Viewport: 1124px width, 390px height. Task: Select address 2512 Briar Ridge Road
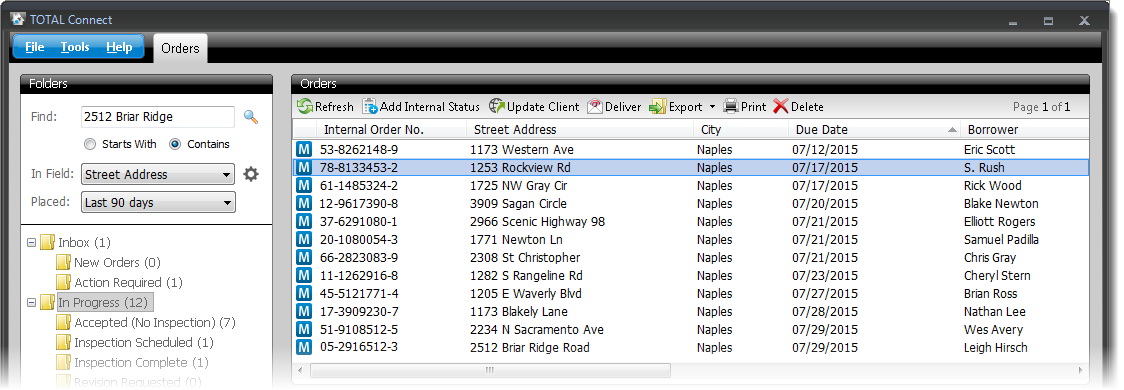[530, 348]
